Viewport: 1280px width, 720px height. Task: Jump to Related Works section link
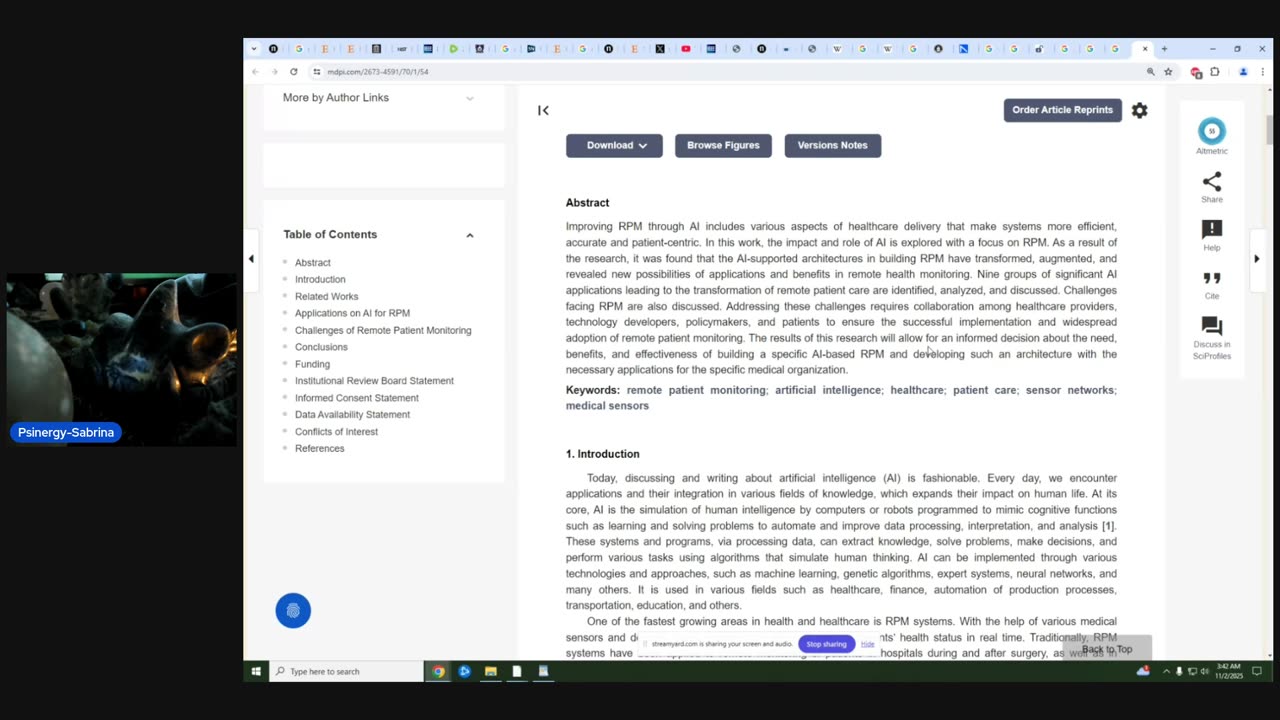326,297
